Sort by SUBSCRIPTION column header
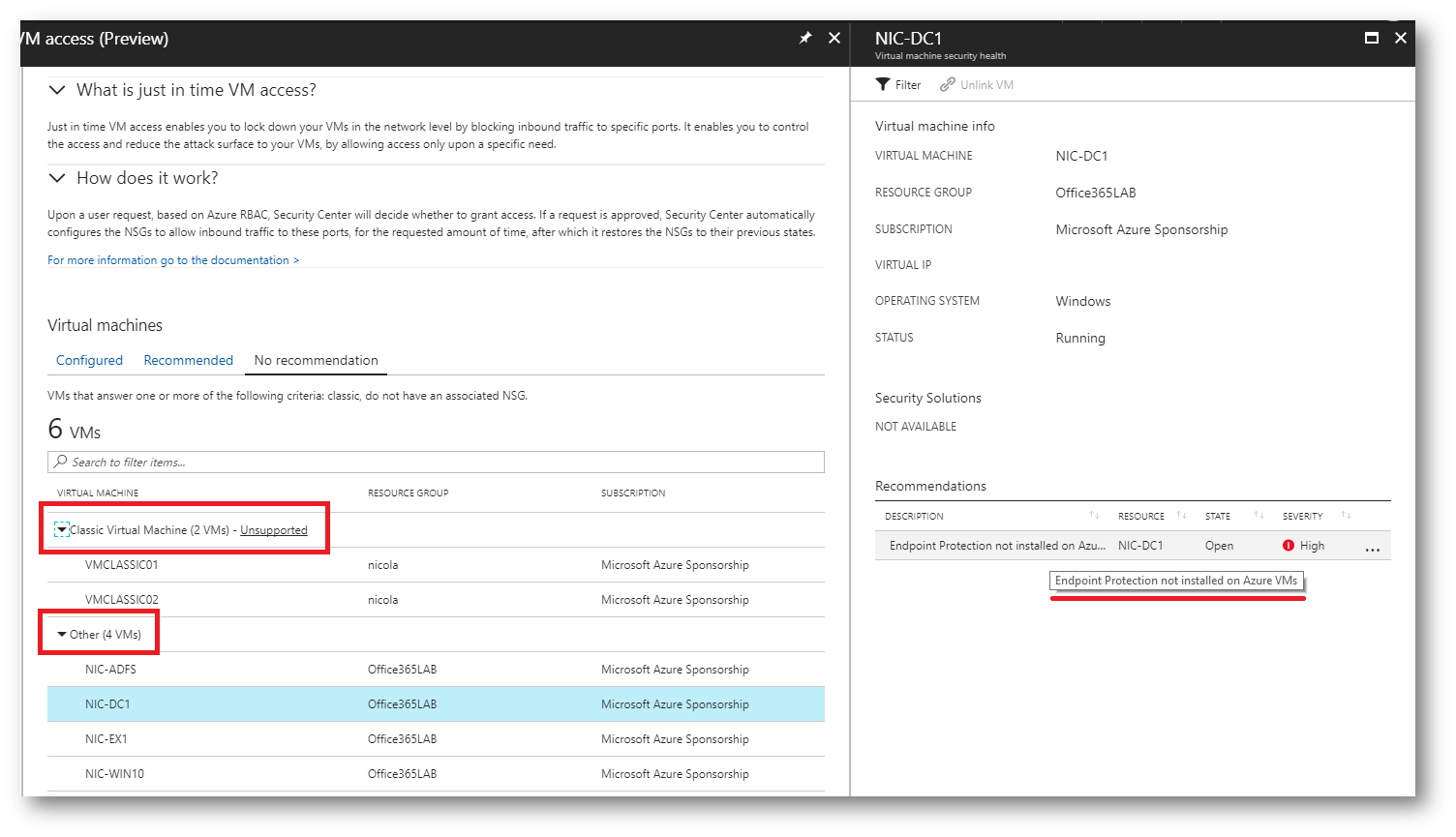 point(633,493)
